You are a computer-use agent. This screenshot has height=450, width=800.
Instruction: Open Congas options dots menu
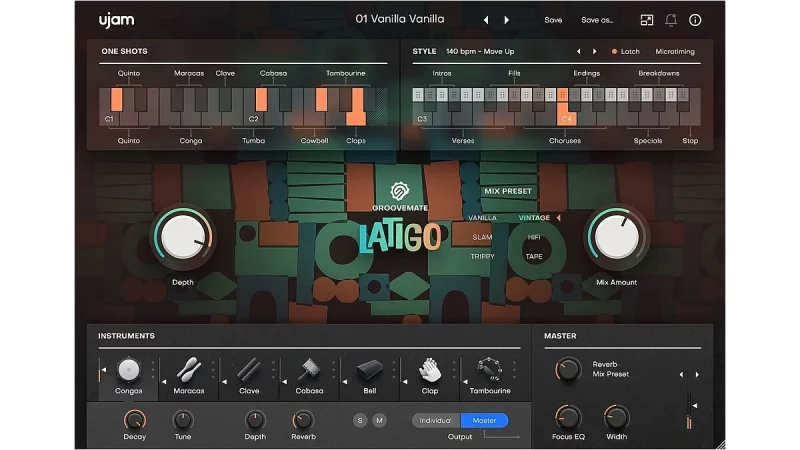click(x=153, y=370)
